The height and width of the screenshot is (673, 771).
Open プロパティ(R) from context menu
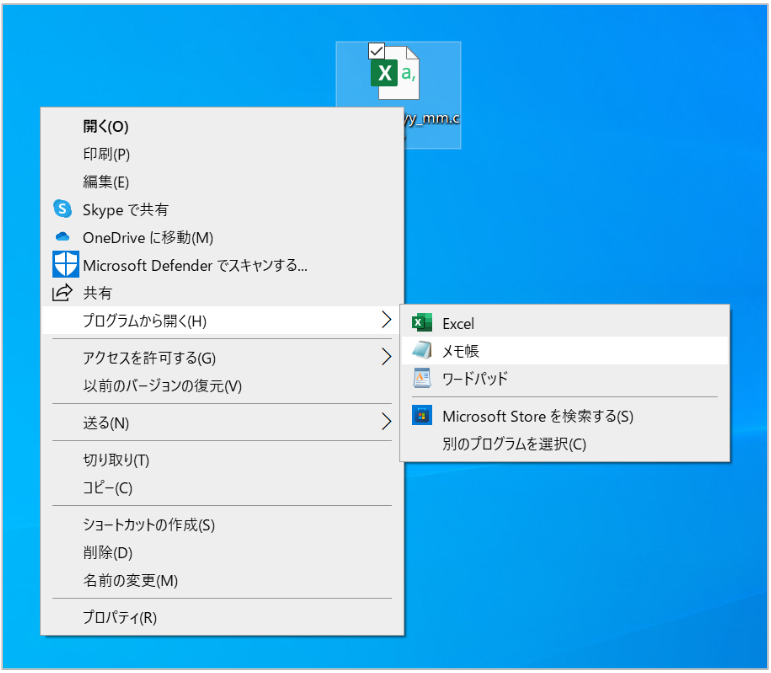click(x=119, y=617)
